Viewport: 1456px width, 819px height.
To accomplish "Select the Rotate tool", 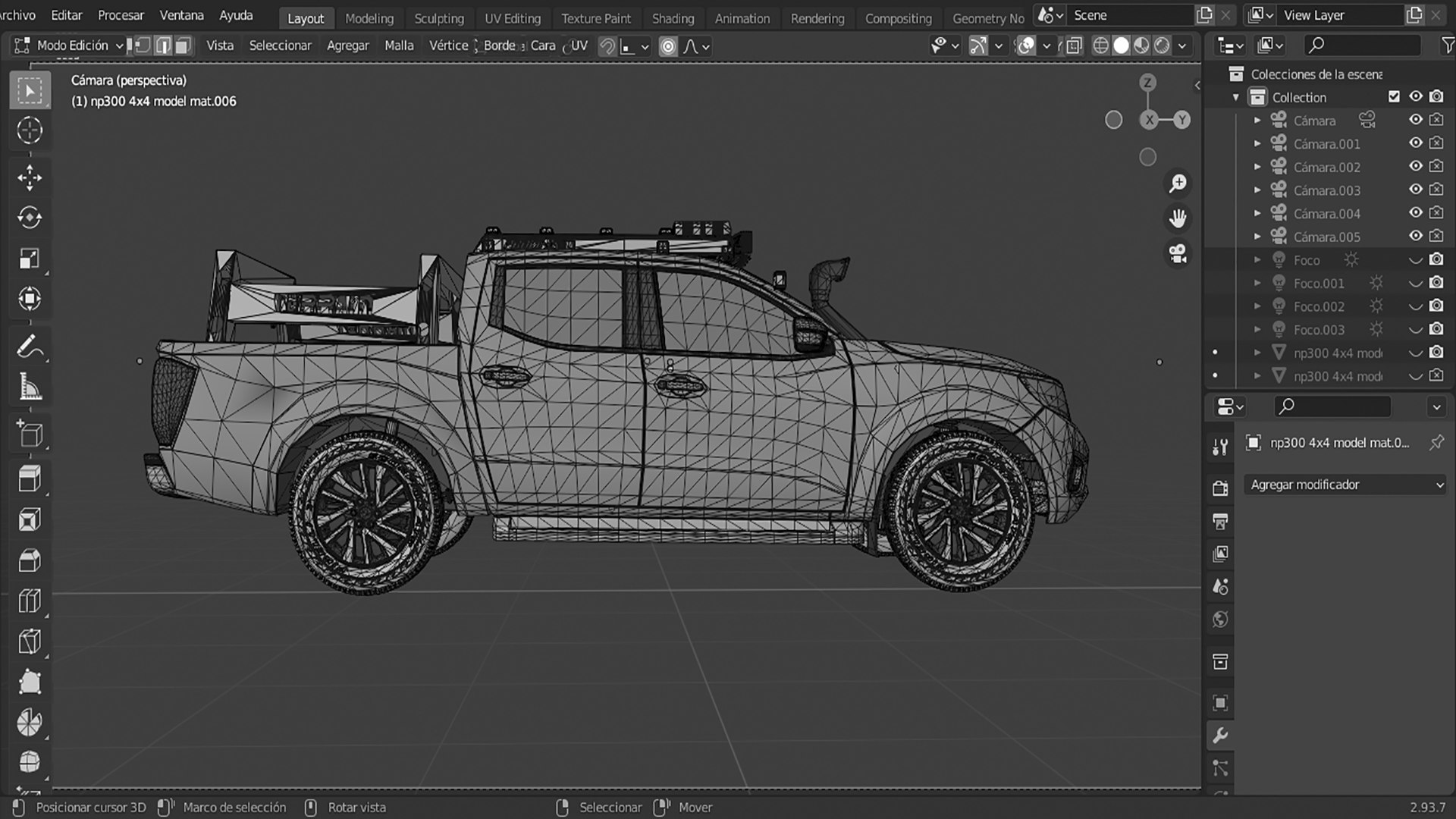I will [x=30, y=218].
